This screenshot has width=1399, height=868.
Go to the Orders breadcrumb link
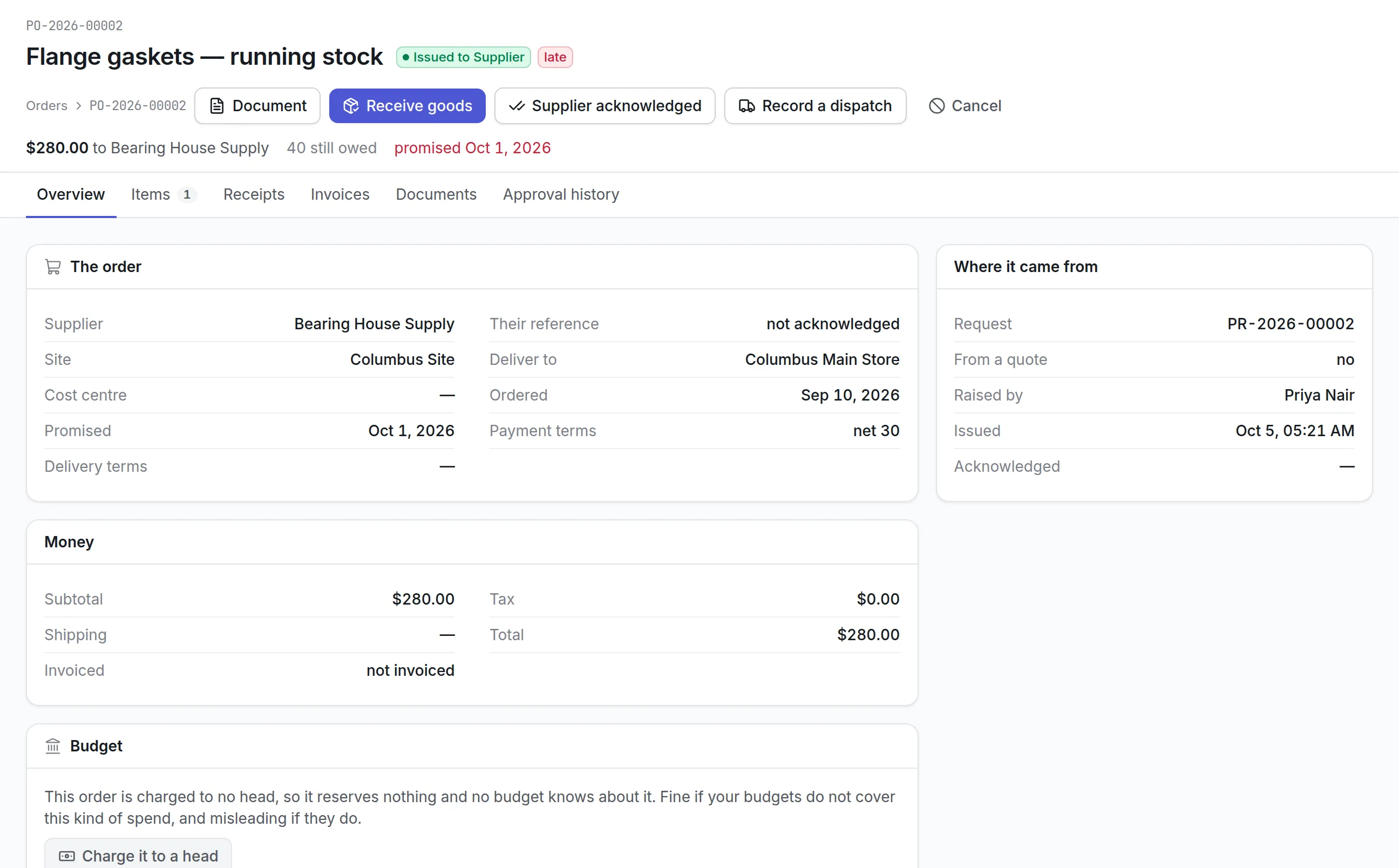(x=46, y=106)
